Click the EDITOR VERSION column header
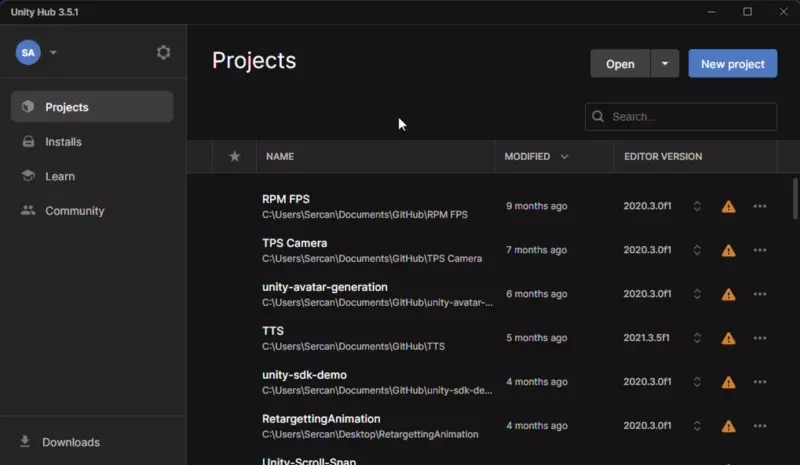 663,157
